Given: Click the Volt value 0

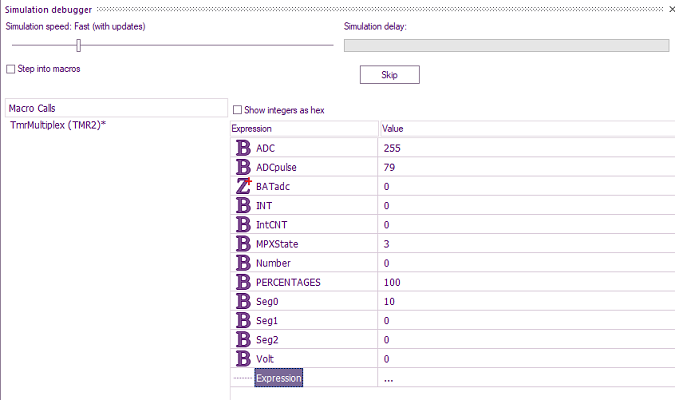Looking at the screenshot, I should pos(387,359).
